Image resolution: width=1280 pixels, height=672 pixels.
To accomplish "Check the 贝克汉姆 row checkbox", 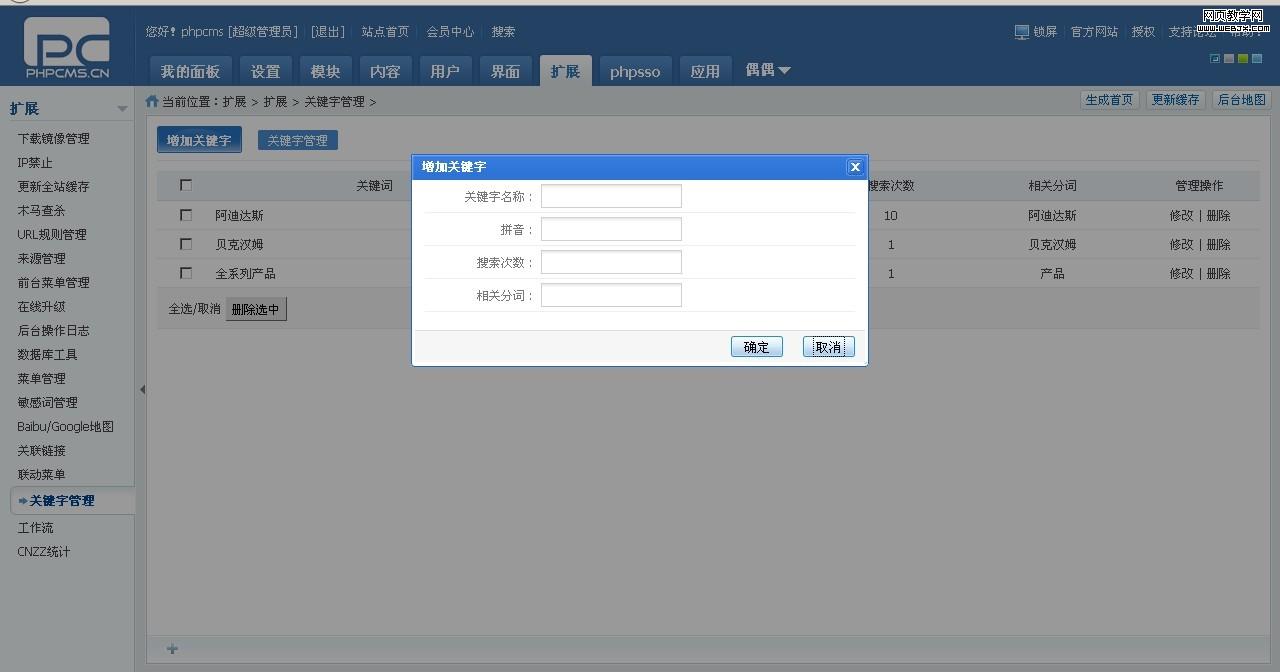I will tap(186, 244).
